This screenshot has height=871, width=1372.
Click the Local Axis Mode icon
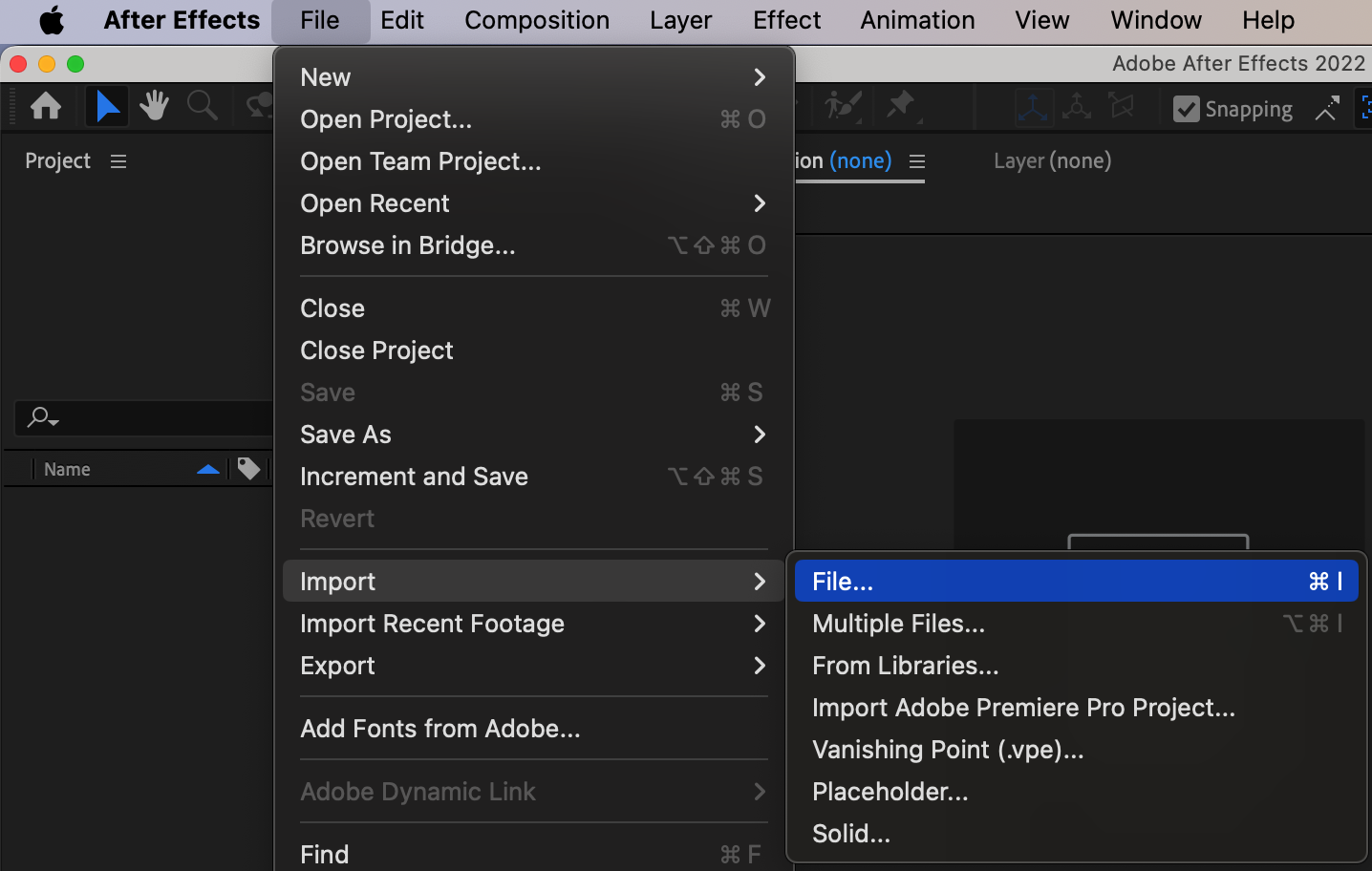point(1033,107)
